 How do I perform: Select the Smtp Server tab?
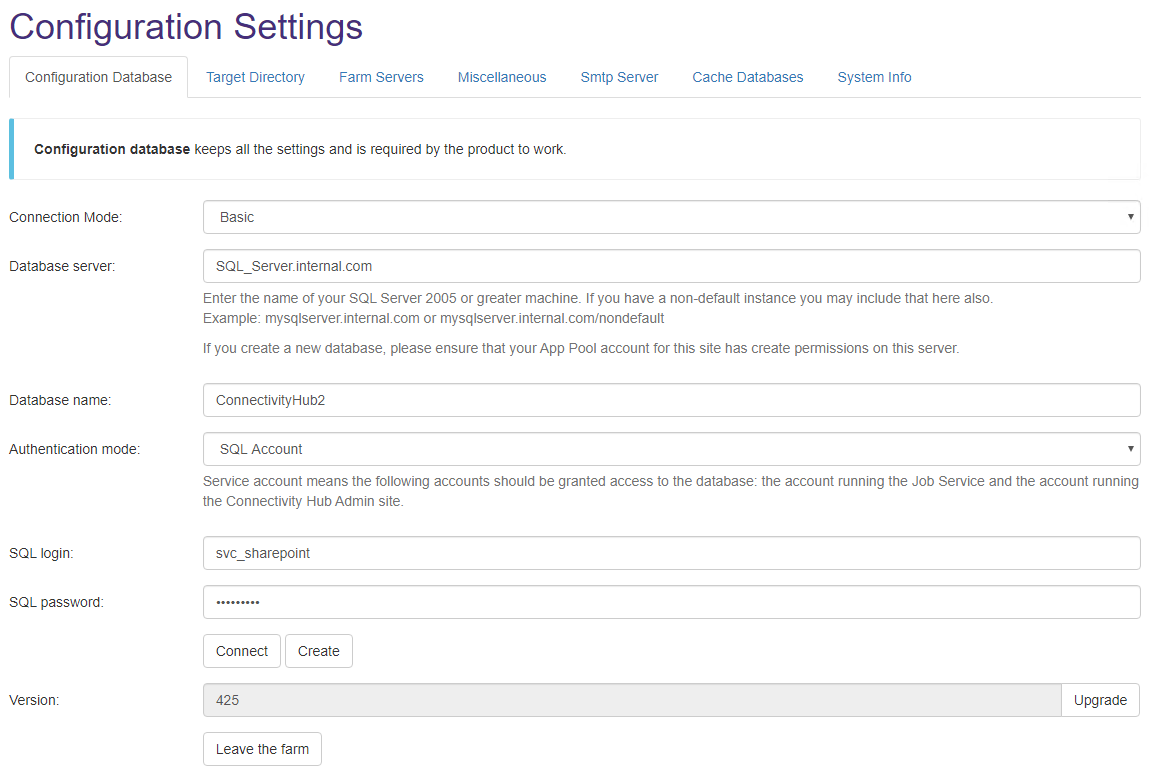(x=619, y=77)
